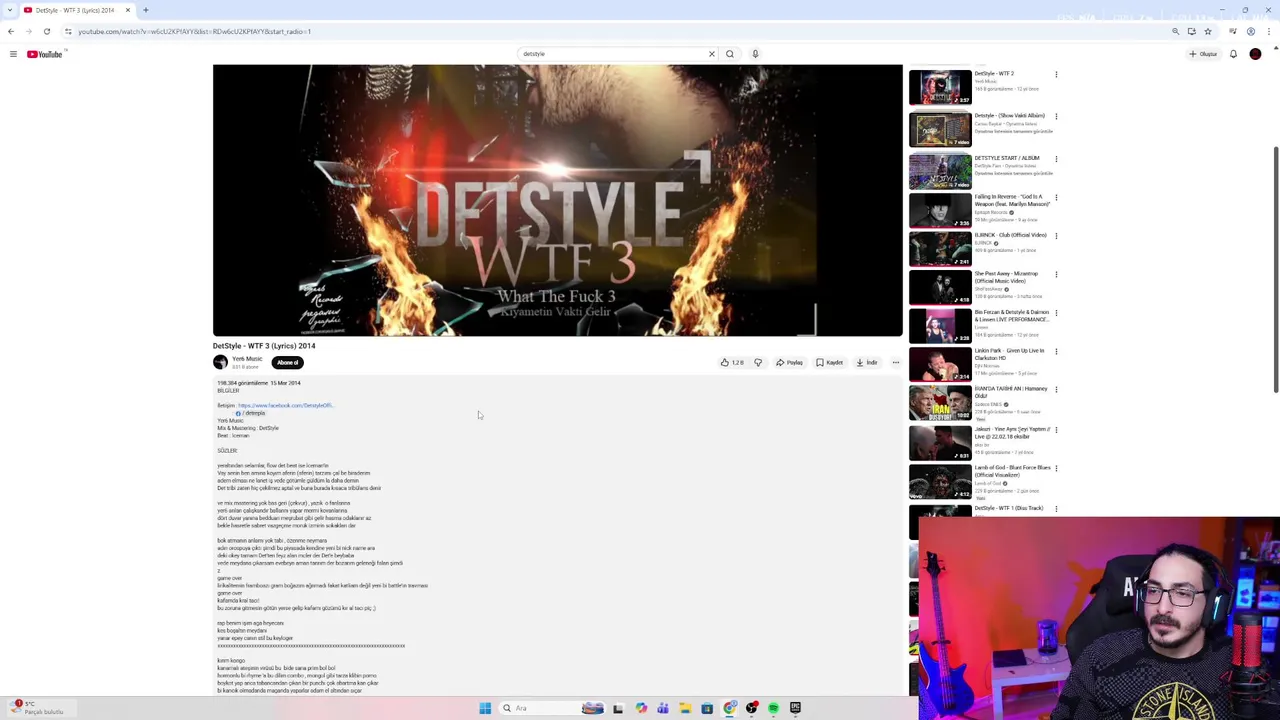Clear the search box with the X

coord(712,54)
